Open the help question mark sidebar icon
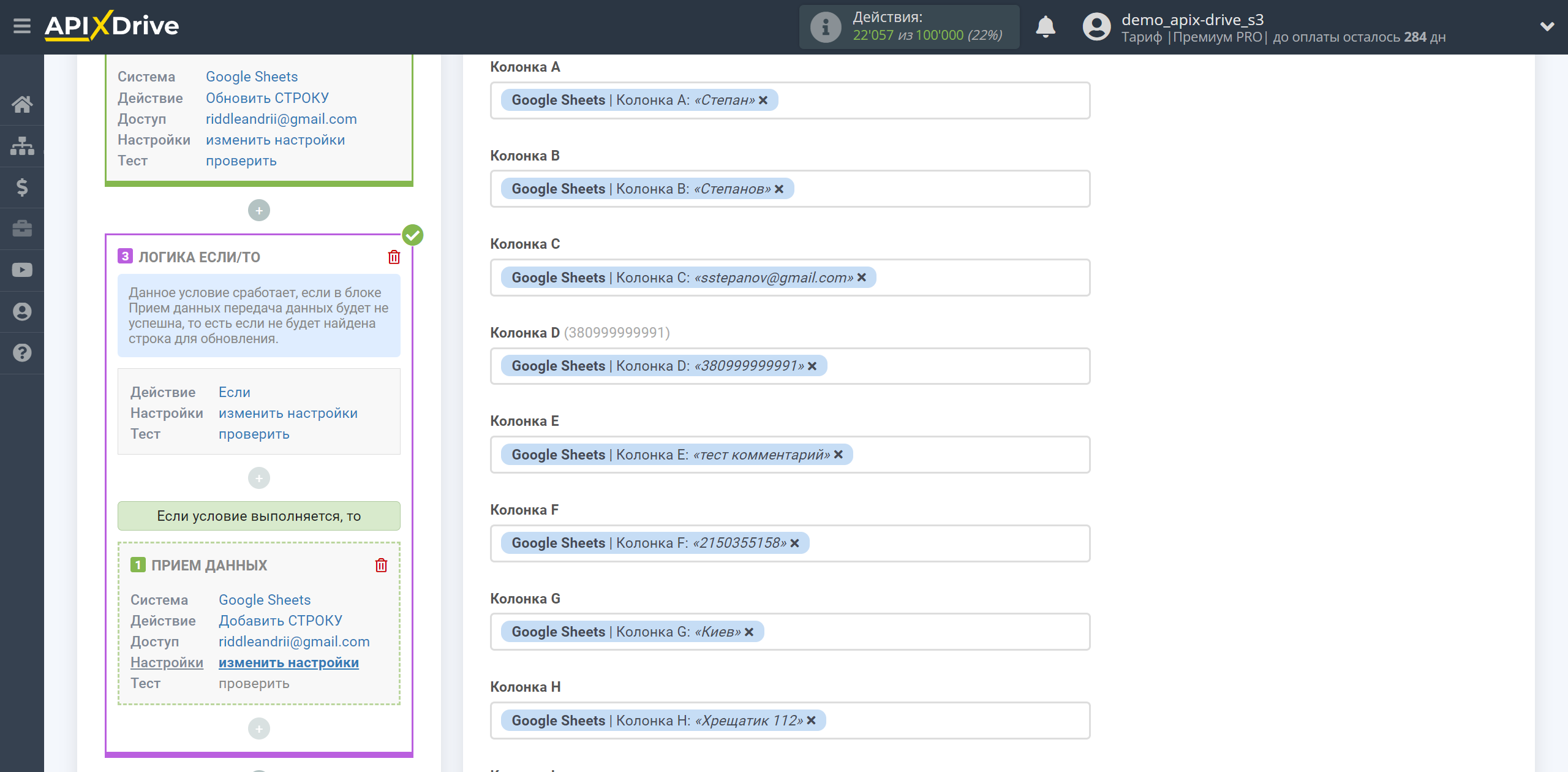 [22, 353]
